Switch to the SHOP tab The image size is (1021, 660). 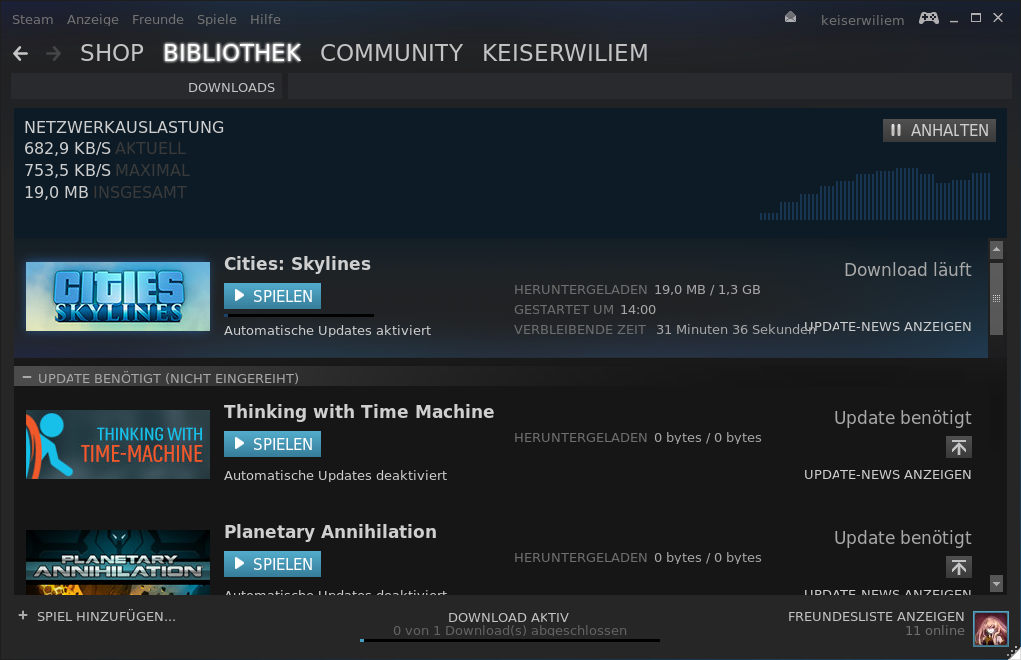(112, 53)
